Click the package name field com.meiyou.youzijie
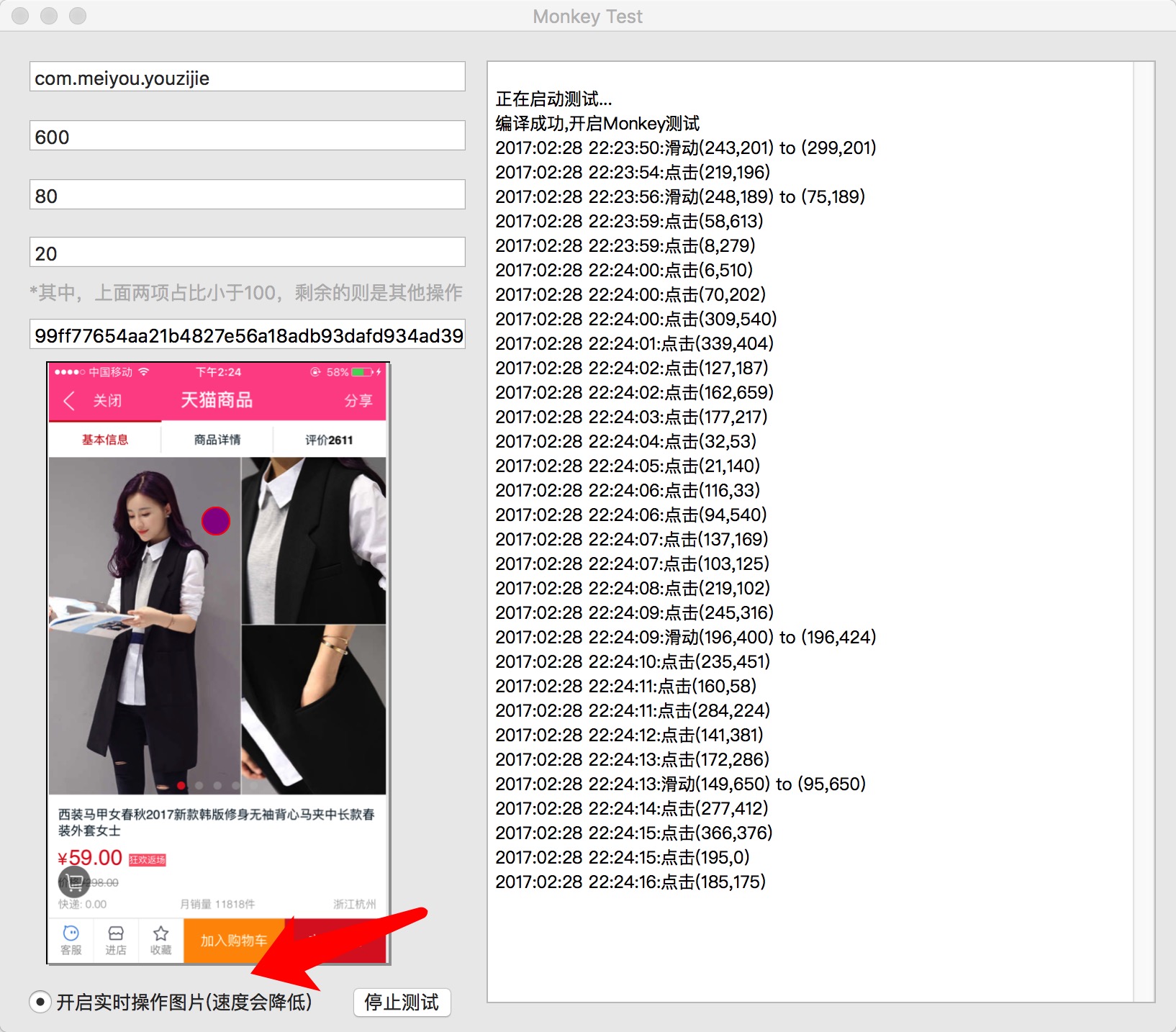 tap(248, 77)
